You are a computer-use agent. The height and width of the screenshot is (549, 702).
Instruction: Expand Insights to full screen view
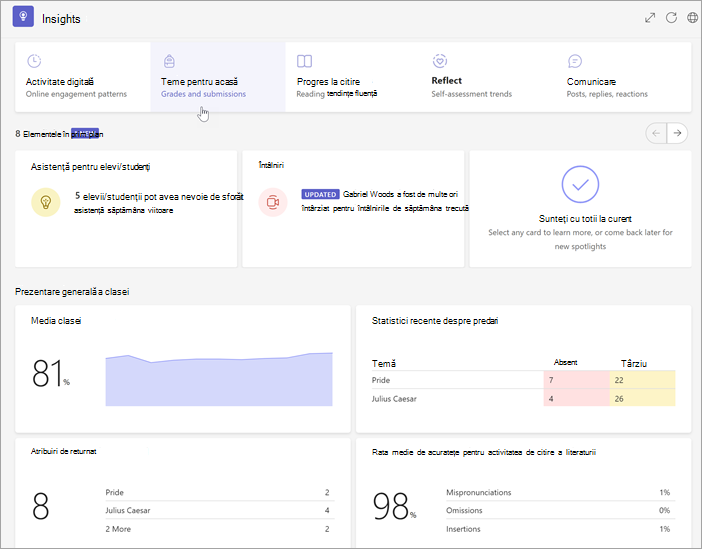pos(650,18)
